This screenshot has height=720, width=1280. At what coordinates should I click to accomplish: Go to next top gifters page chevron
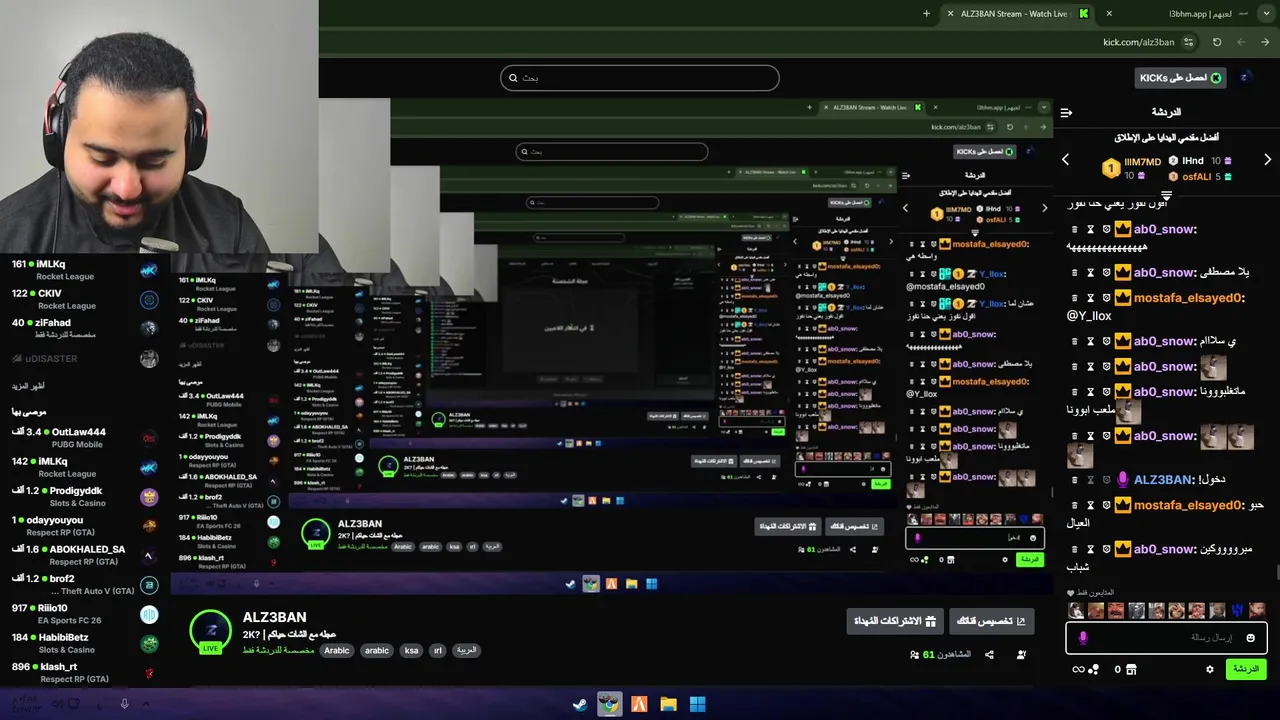pos(1267,160)
